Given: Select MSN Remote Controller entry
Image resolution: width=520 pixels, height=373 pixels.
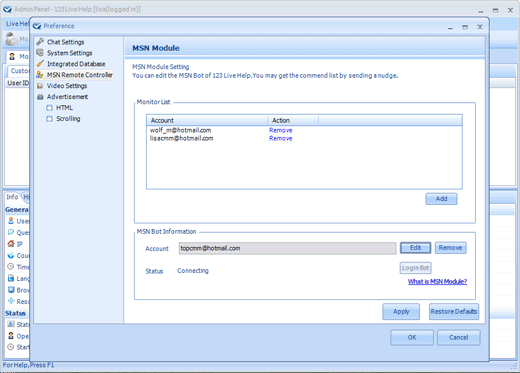Looking at the screenshot, I should pyautogui.click(x=80, y=75).
